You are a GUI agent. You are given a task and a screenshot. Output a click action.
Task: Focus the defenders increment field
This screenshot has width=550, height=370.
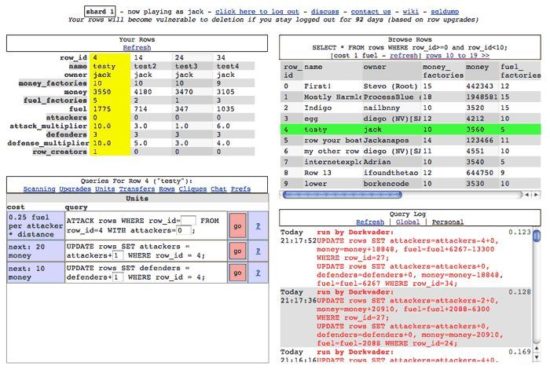coord(118,277)
